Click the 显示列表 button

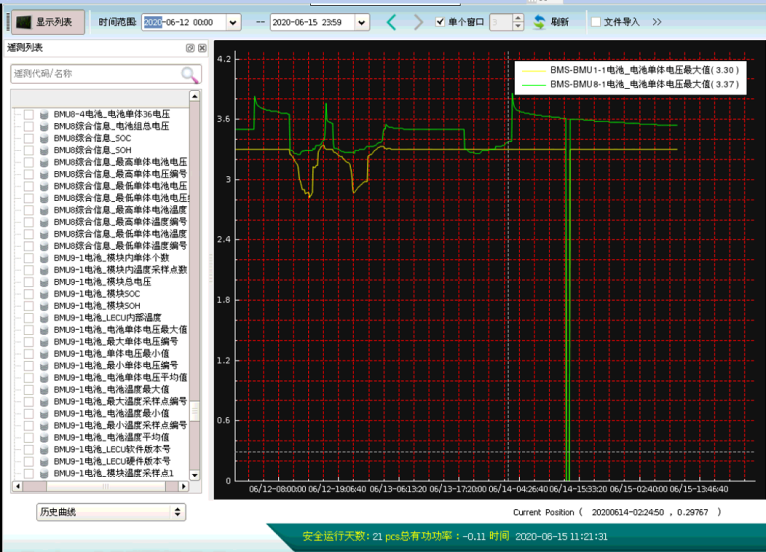tap(48, 22)
